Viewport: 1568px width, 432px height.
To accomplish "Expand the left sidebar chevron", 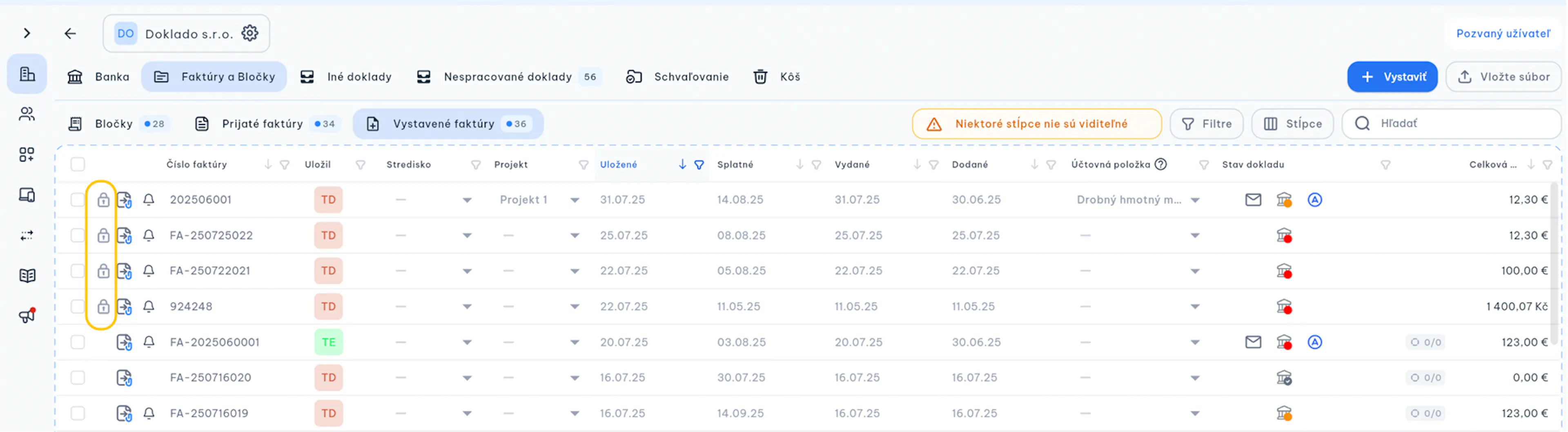I will click(x=27, y=33).
